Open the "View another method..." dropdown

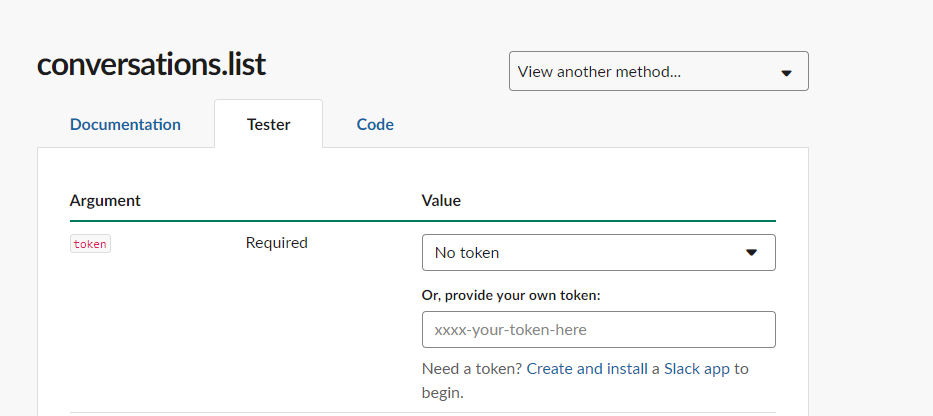[659, 71]
